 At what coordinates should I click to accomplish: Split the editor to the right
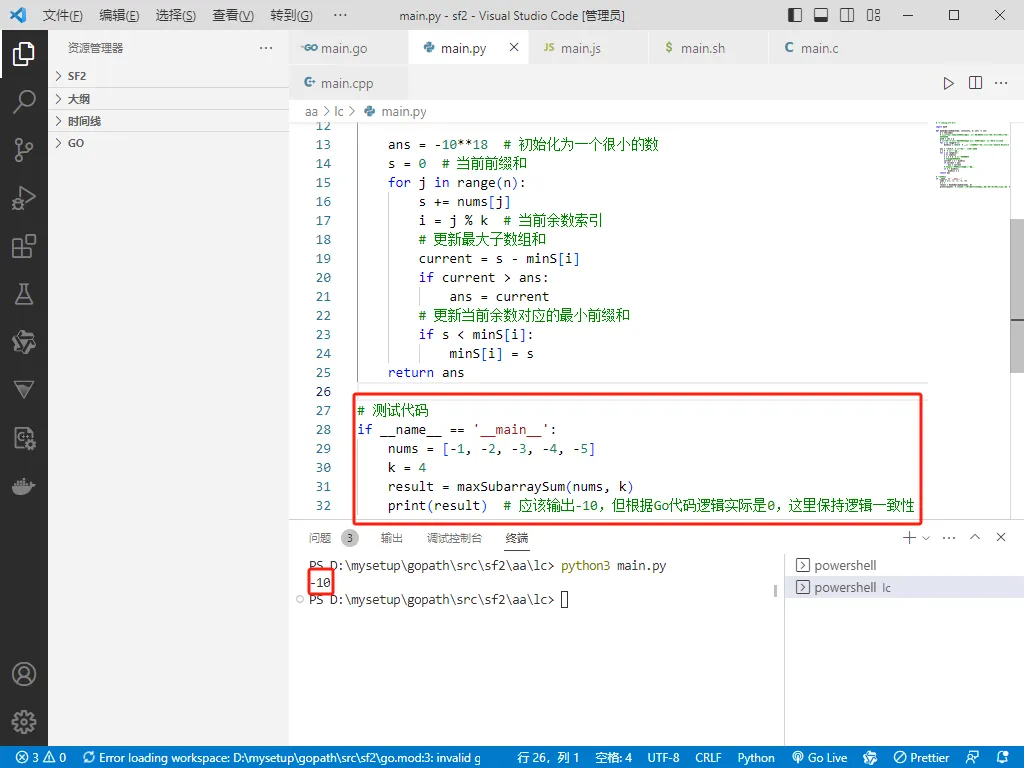975,83
